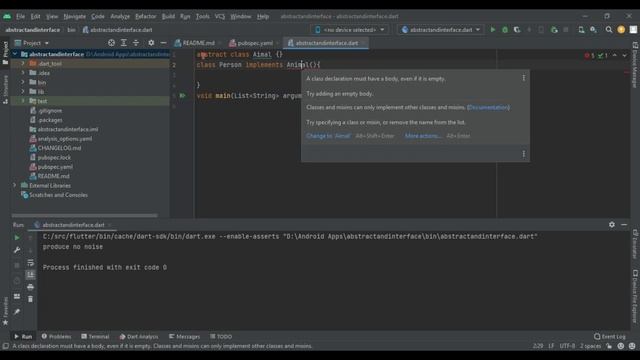The image size is (640, 360).
Task: Select pubspec.lock in project tree
Action: [54, 158]
